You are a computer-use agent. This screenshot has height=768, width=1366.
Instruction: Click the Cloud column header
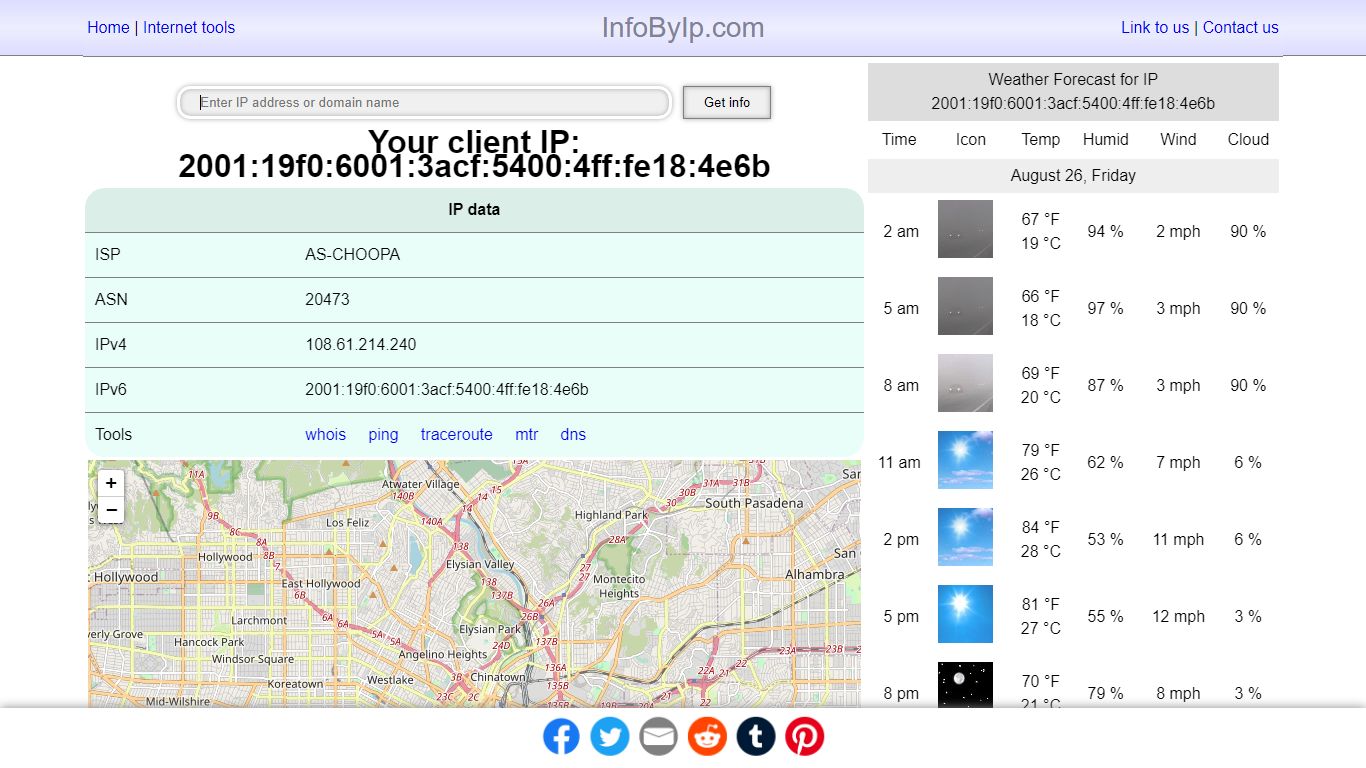pos(1248,139)
